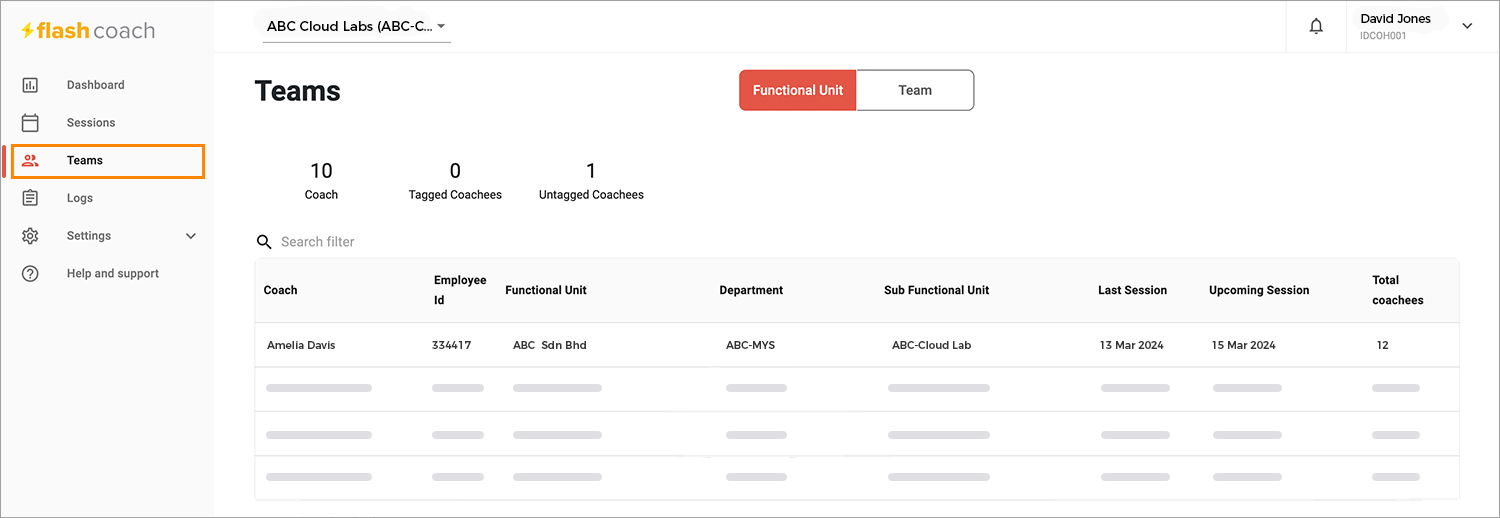1500x518 pixels.
Task: Click the Department column header
Action: point(751,290)
